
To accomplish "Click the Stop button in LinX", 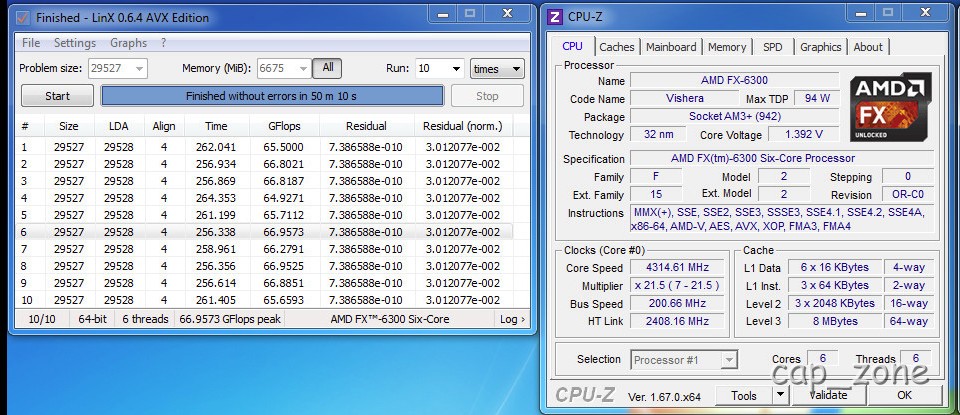I will tap(487, 96).
